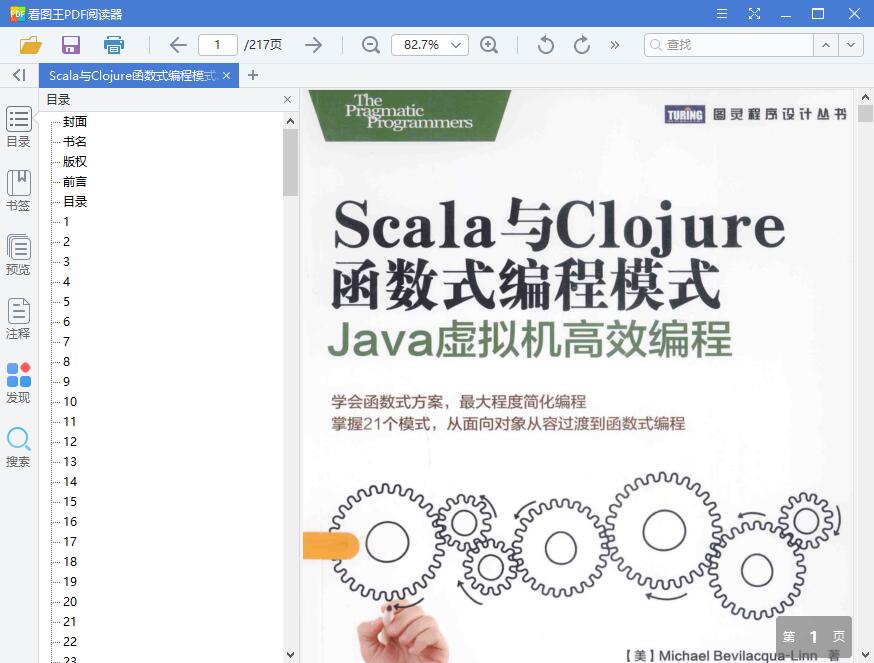Select outline entry 18
Image resolution: width=874 pixels, height=663 pixels.
pyautogui.click(x=70, y=562)
